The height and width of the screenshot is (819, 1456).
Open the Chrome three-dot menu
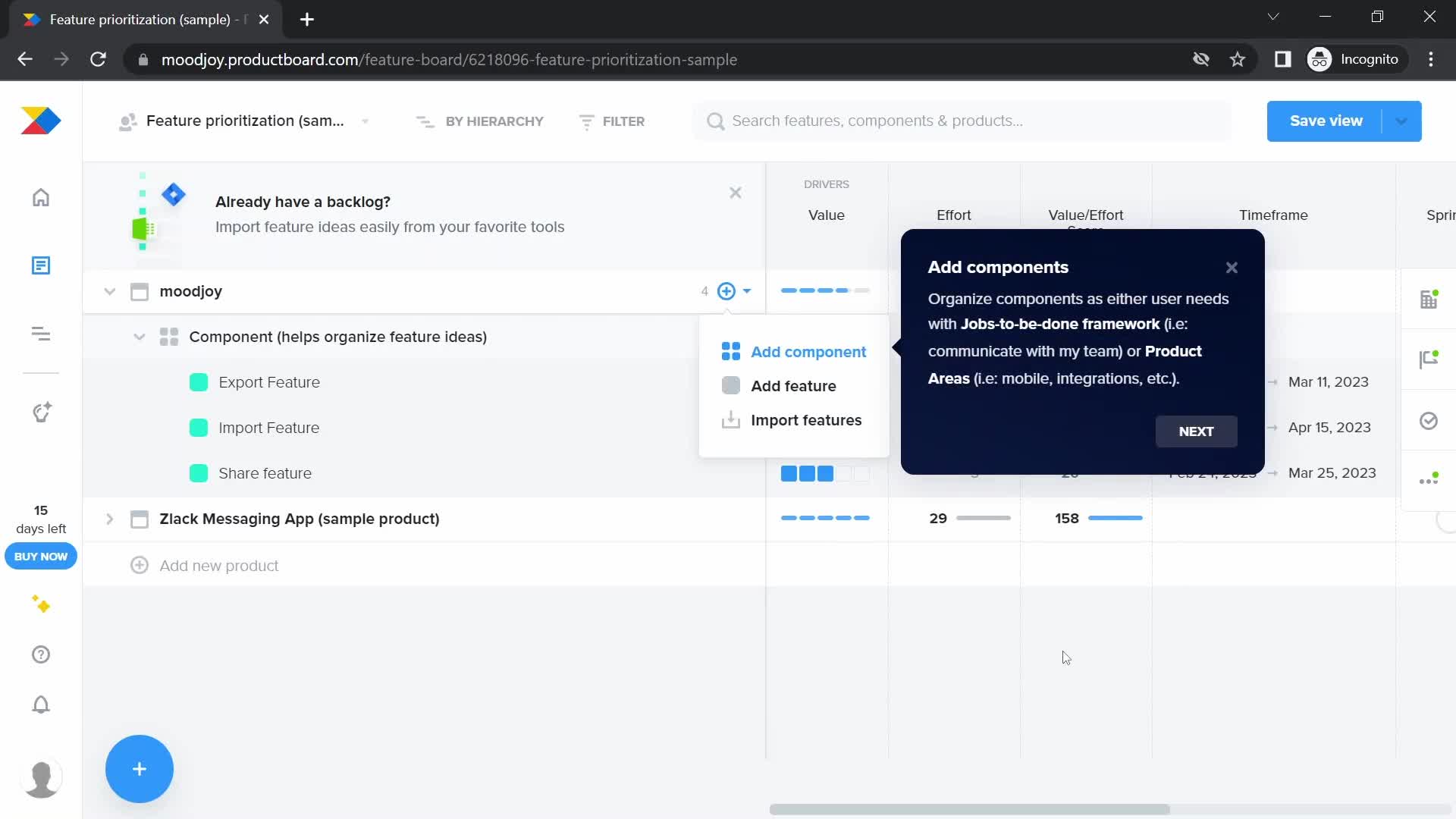[x=1431, y=59]
